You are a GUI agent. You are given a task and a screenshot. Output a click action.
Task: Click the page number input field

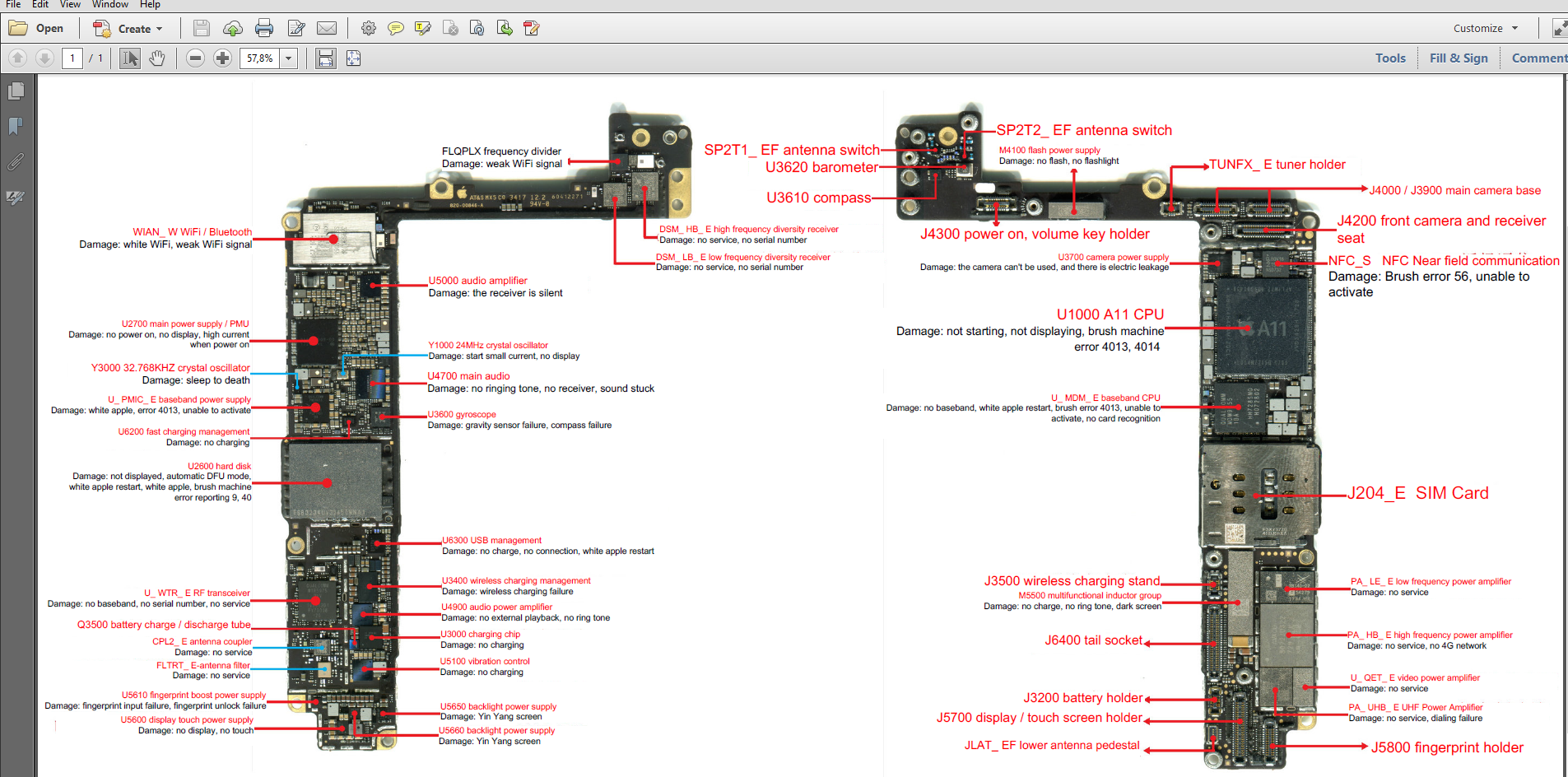[x=72, y=58]
